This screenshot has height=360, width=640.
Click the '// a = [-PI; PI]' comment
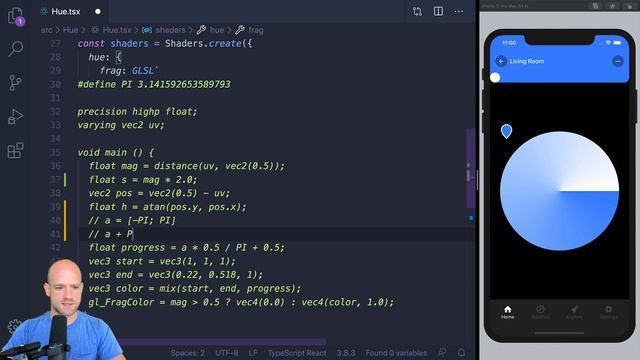[132, 220]
